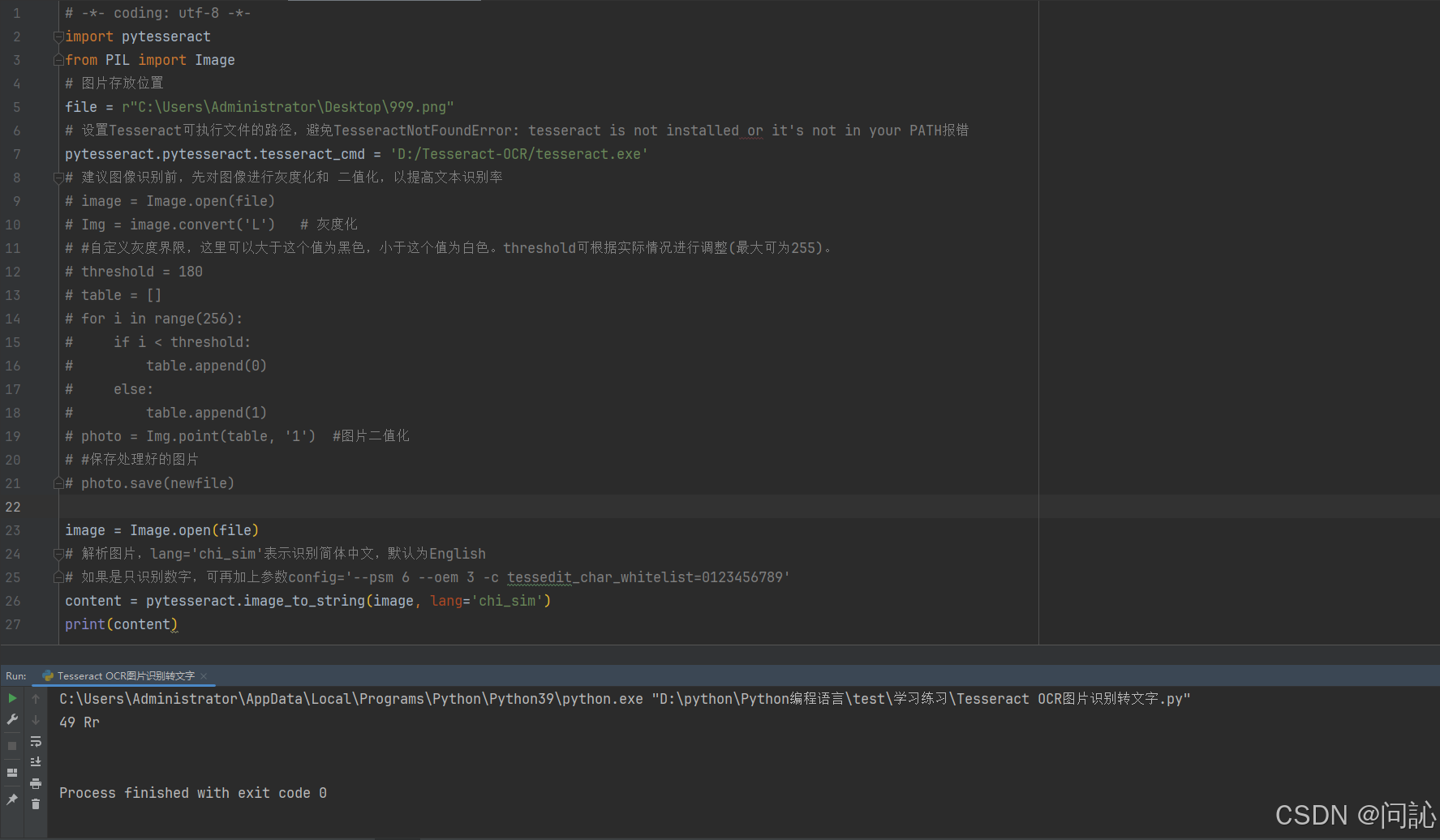Rerun the Tesseract OCR script
The width and height of the screenshot is (1440, 840).
(x=11, y=697)
